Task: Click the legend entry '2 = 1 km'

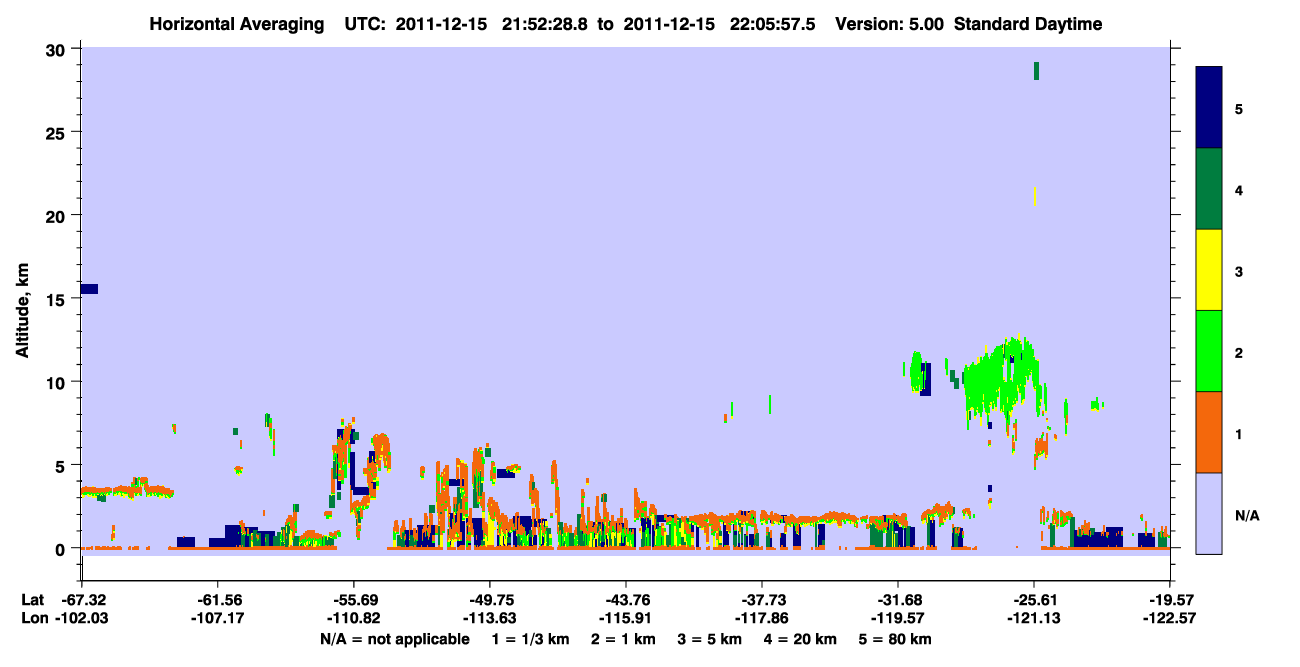Action: coord(623,639)
